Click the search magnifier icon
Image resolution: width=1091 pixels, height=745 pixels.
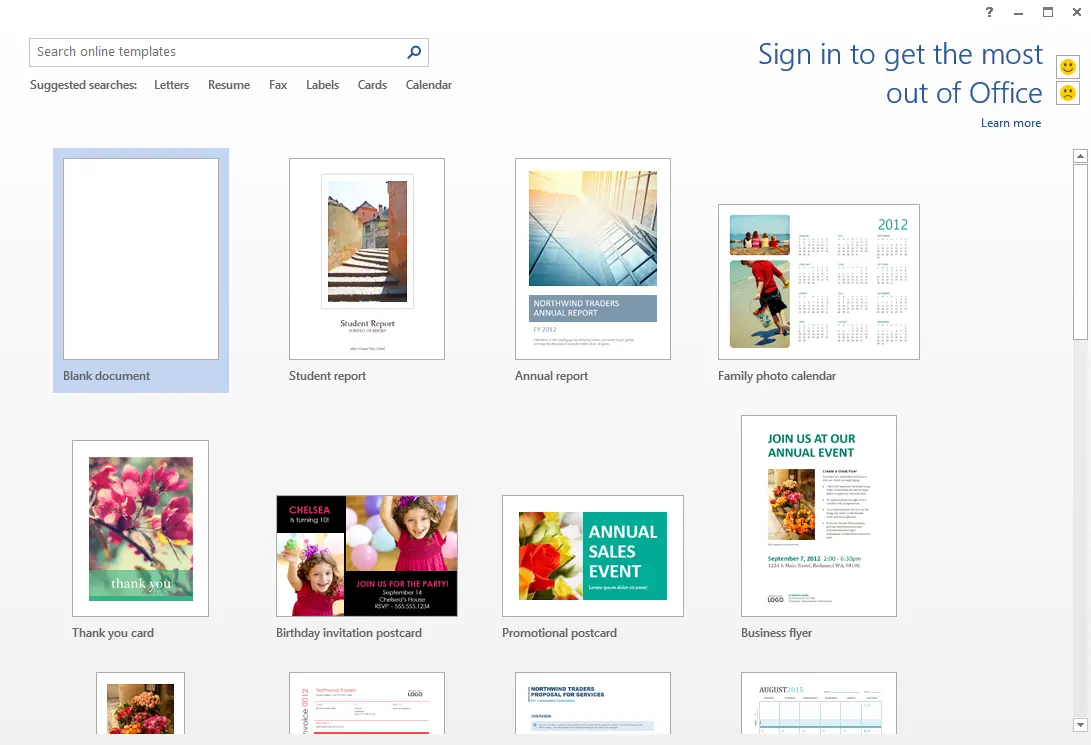pos(414,52)
